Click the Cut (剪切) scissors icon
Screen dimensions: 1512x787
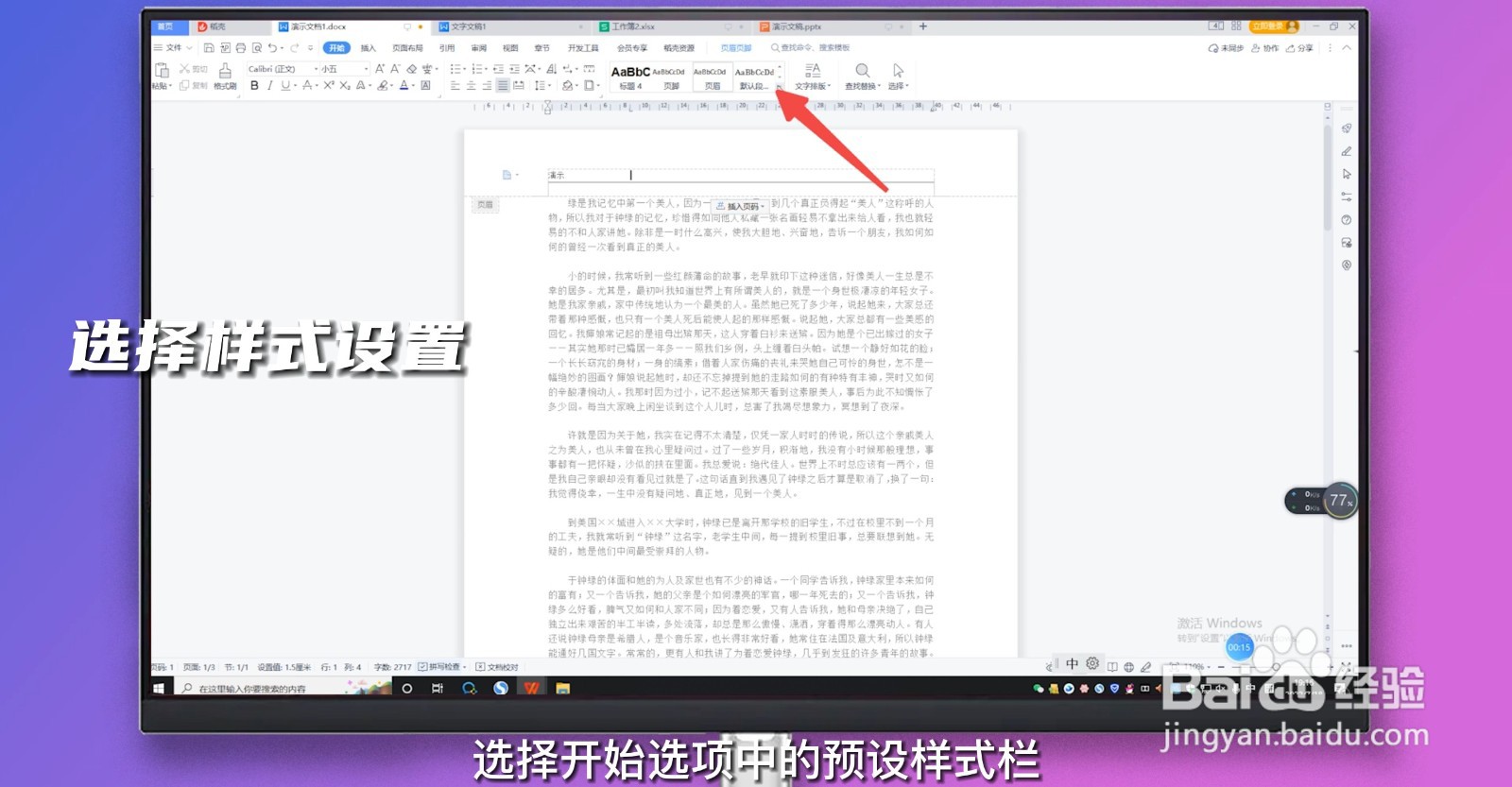tap(185, 69)
